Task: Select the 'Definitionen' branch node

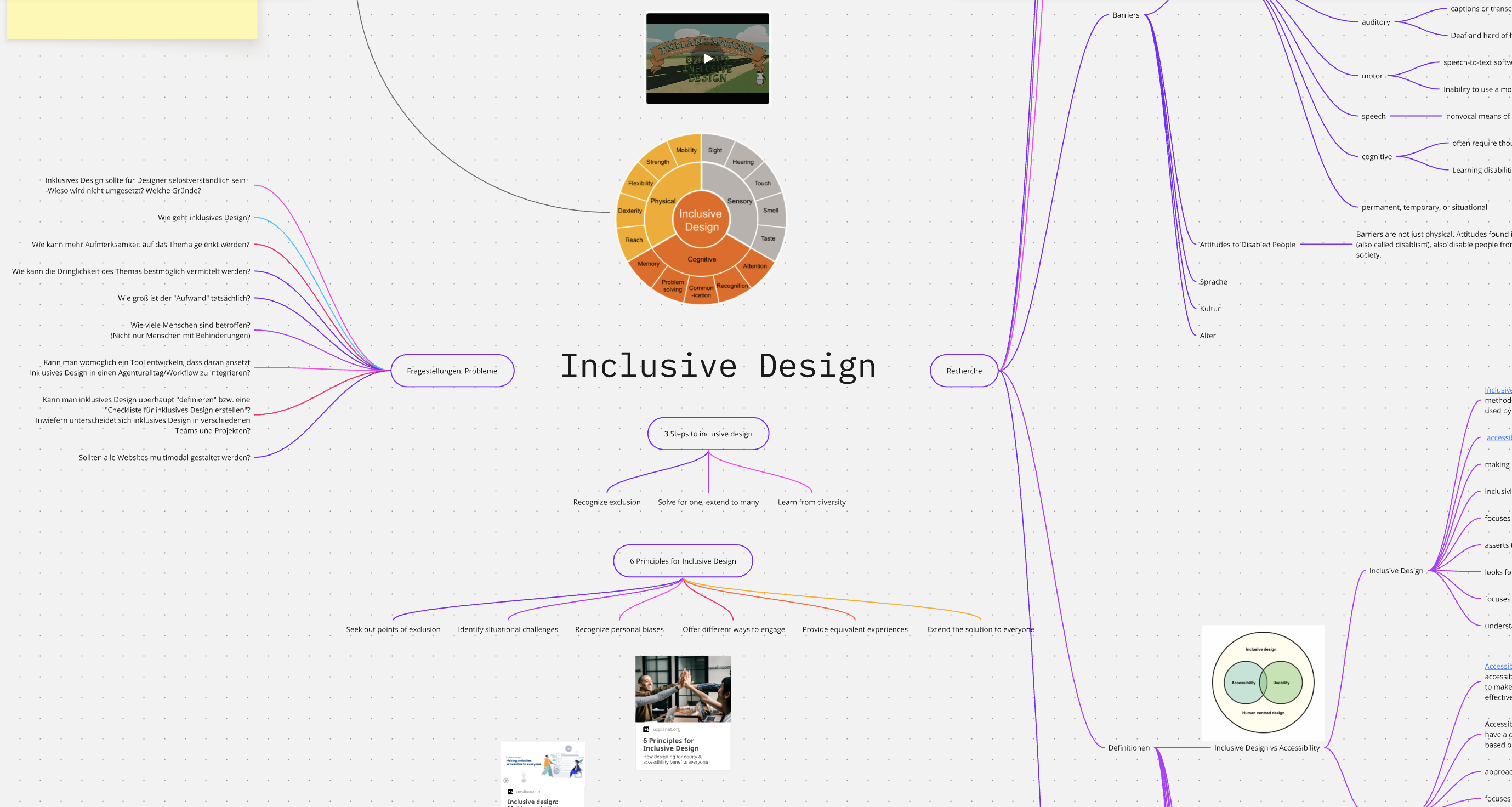Action: click(1128, 748)
